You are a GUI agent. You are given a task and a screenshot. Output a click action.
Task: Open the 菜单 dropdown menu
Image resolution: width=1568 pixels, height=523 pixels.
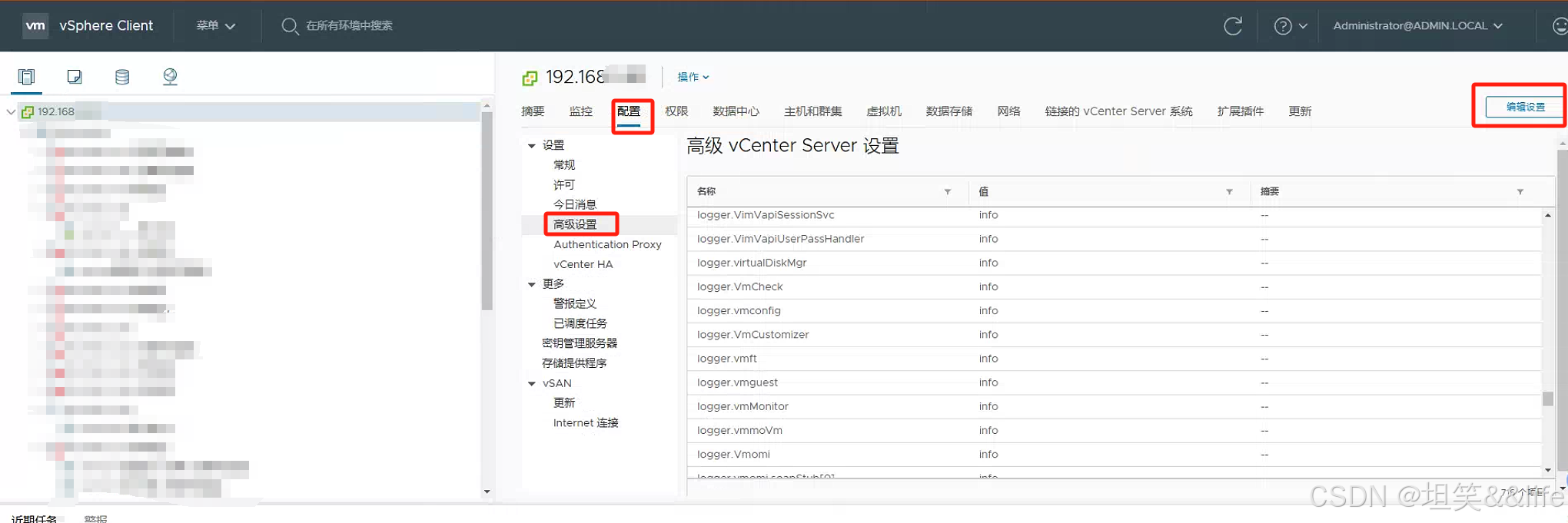tap(215, 25)
